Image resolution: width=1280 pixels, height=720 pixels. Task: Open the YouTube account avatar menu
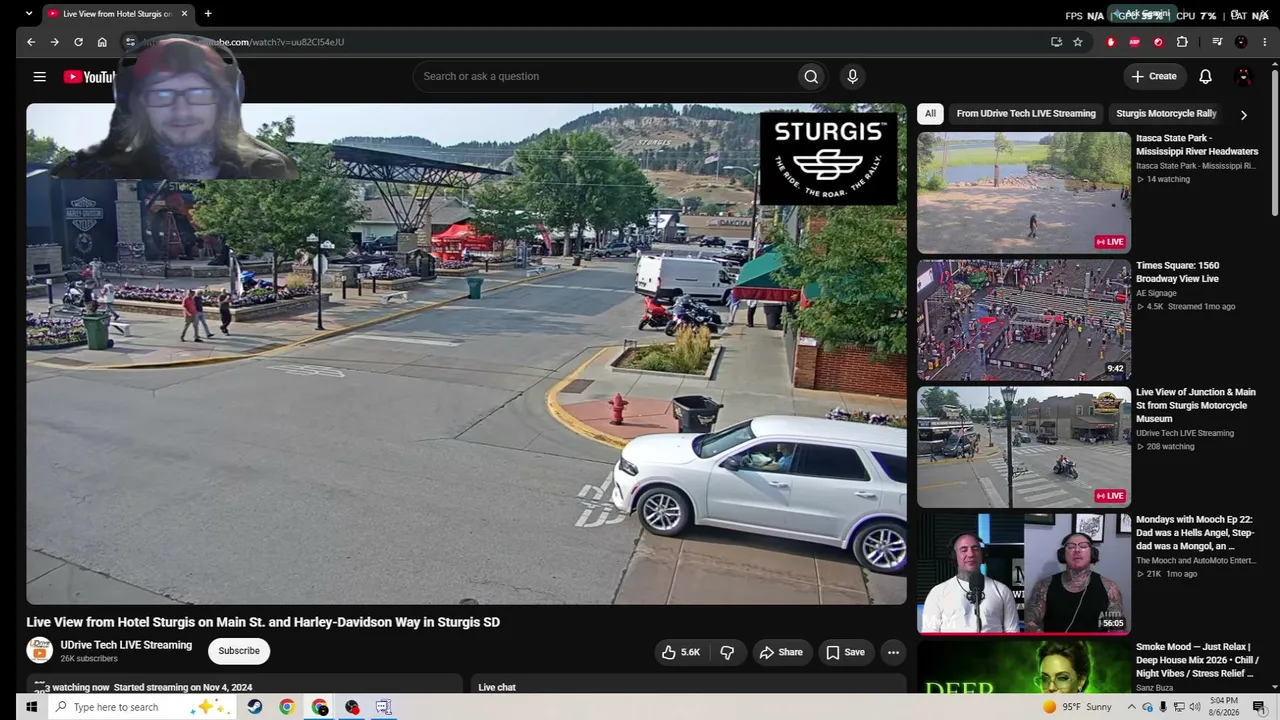pos(1244,77)
